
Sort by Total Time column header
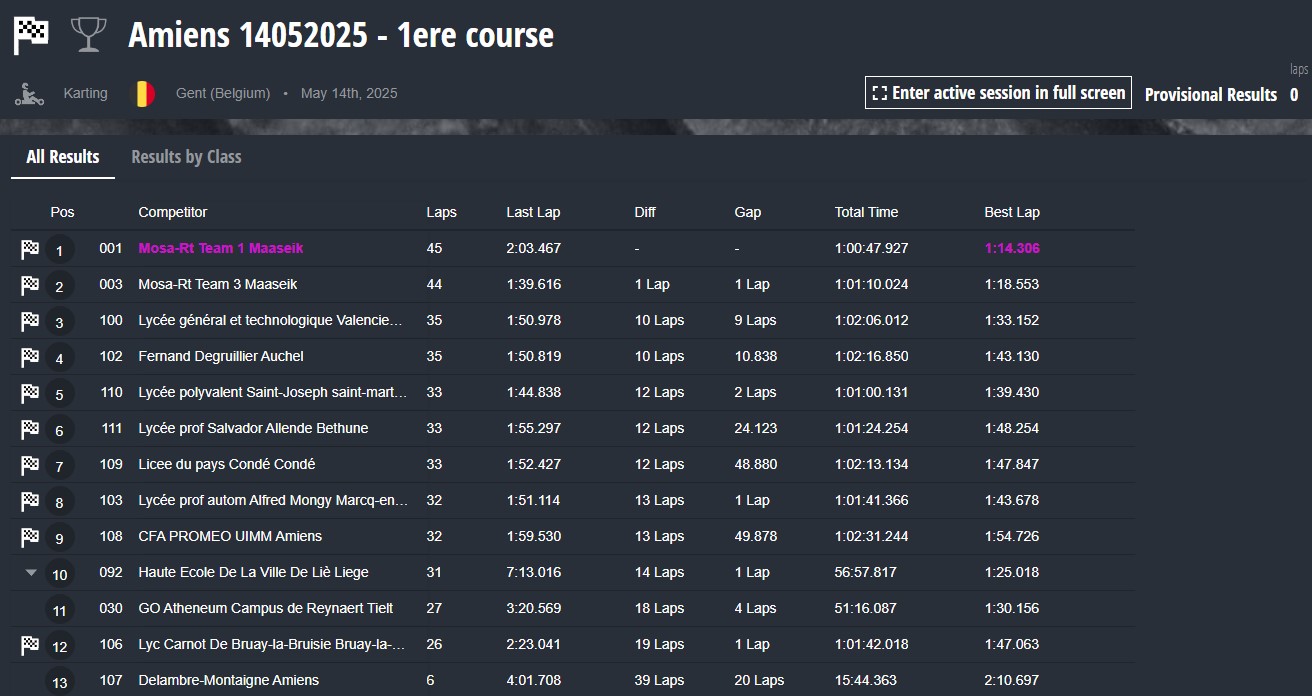coord(866,212)
